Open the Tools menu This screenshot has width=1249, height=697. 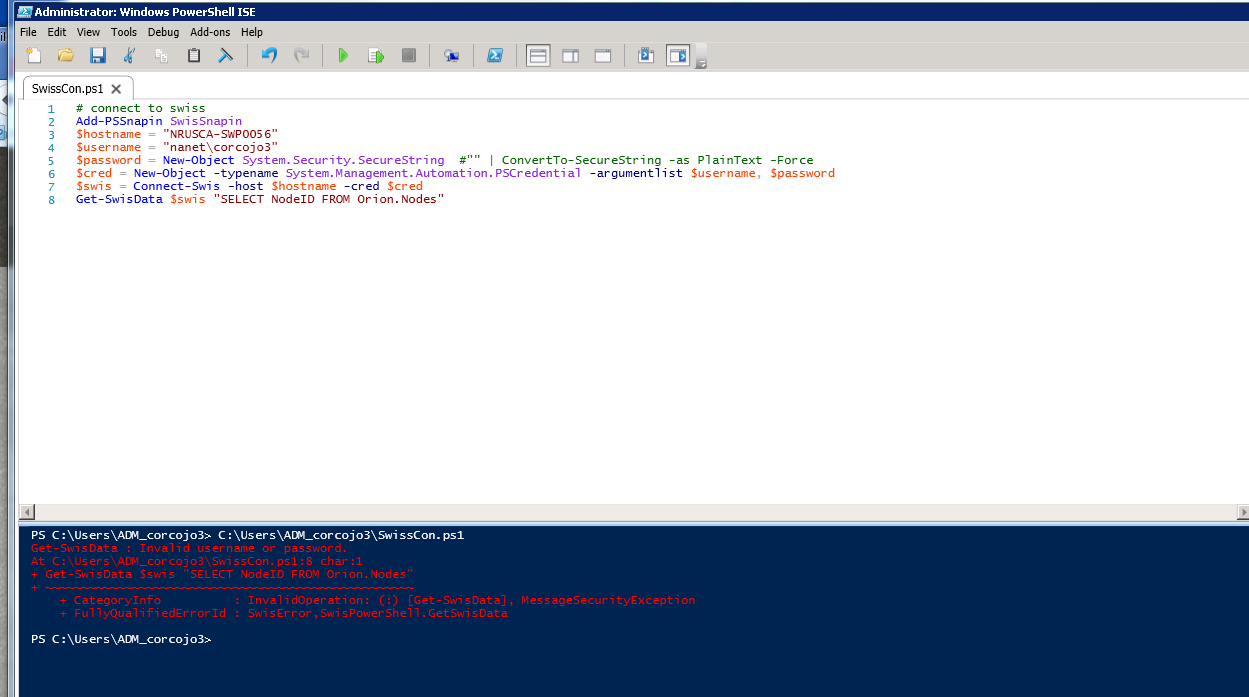click(124, 32)
